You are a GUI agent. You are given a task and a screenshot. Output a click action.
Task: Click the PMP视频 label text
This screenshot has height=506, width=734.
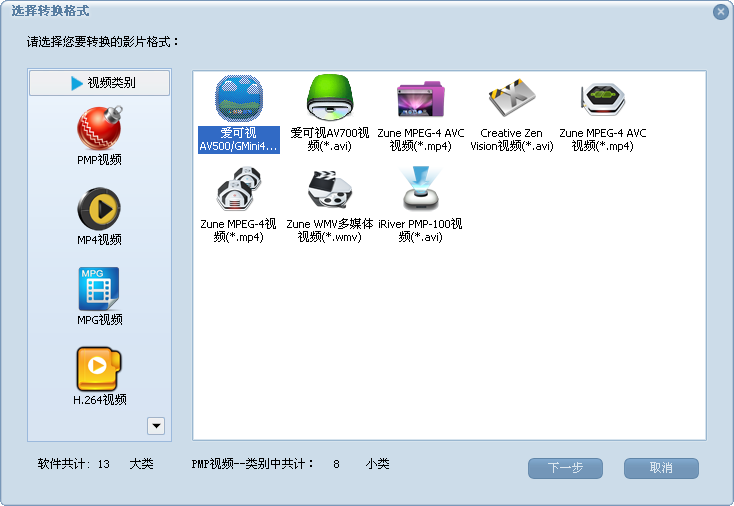pos(99,160)
